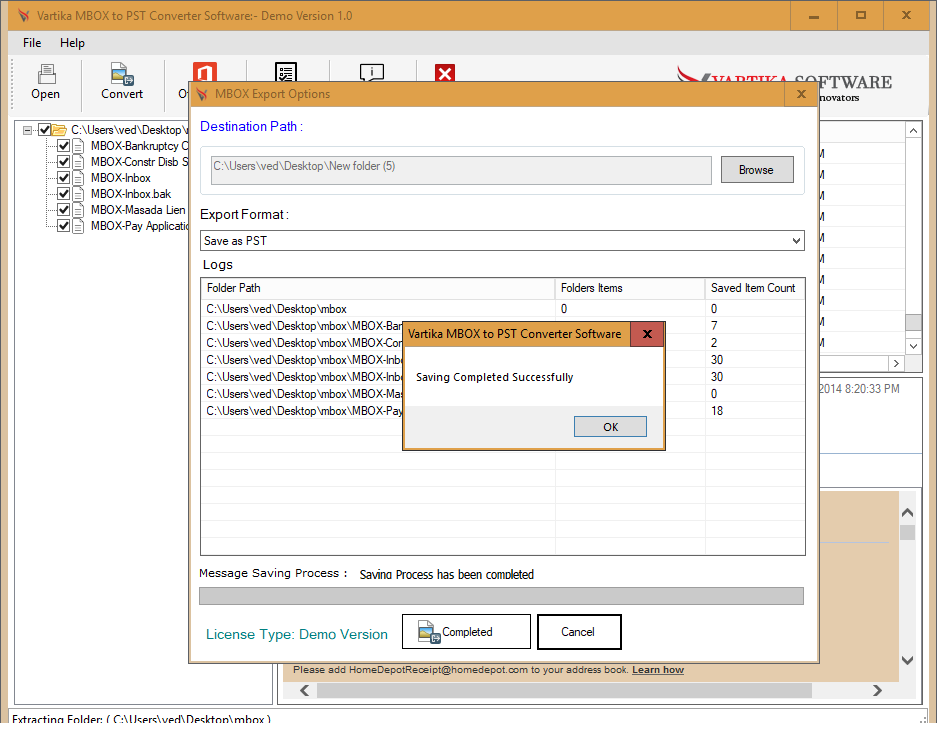Click the red Office icon in toolbar
The height and width of the screenshot is (738, 937).
pos(205,72)
